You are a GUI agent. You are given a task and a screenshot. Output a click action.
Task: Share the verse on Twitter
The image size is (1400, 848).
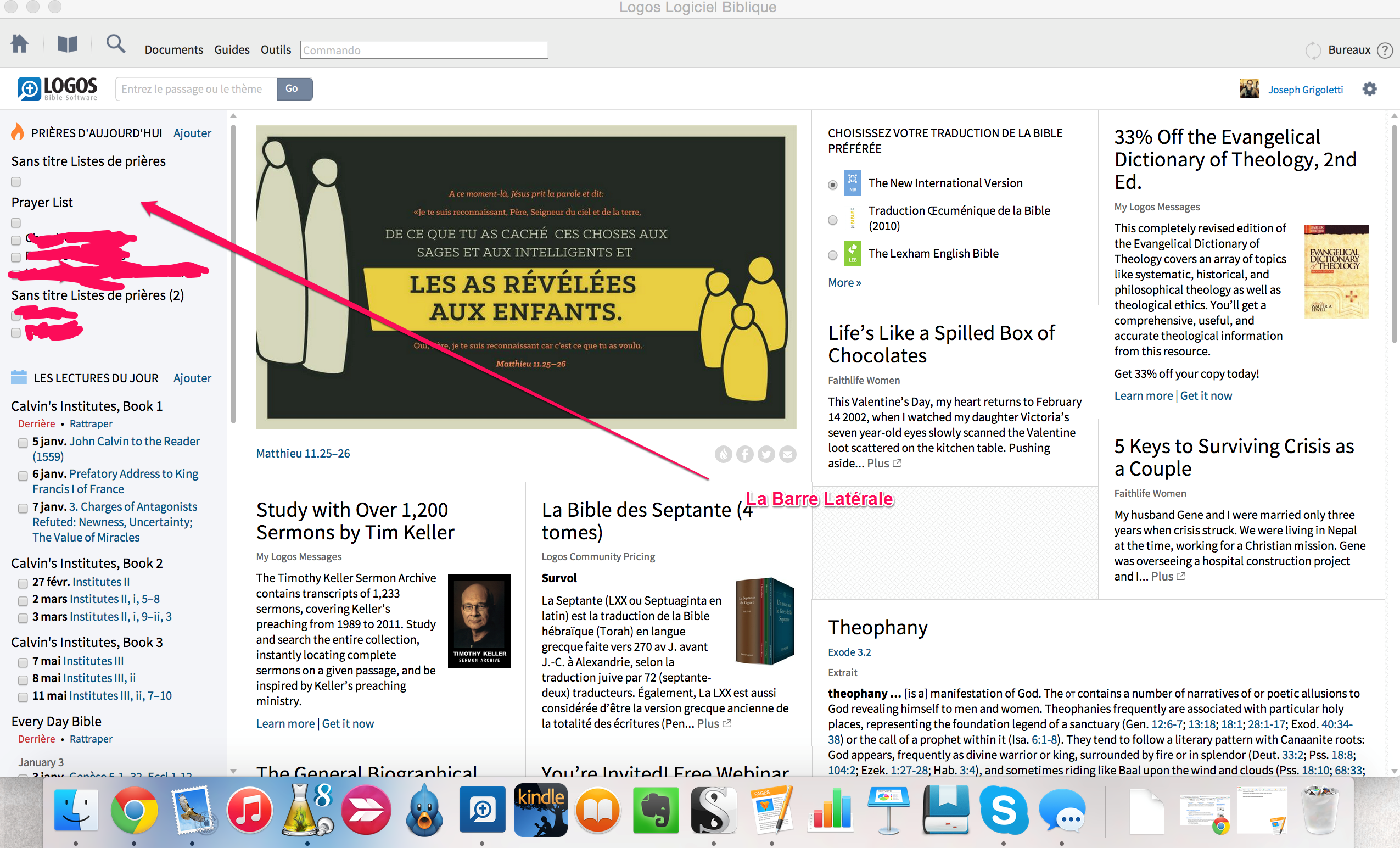click(766, 454)
